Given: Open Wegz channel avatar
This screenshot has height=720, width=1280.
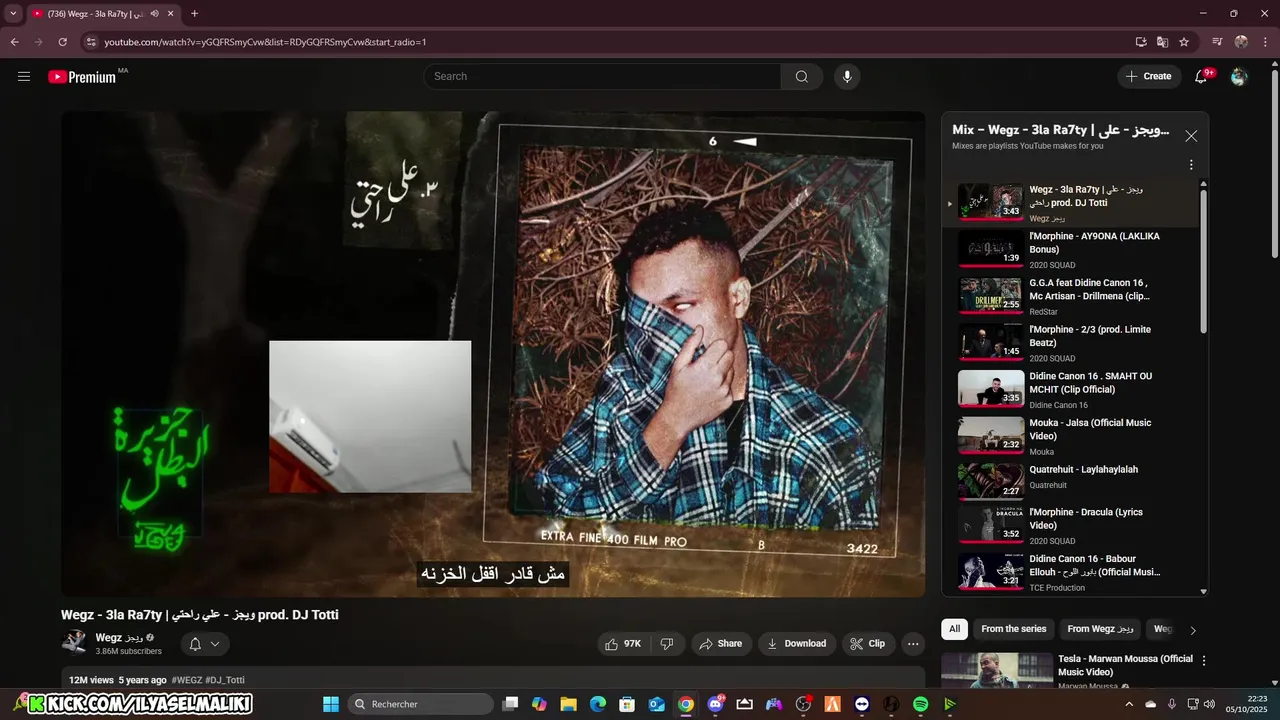Looking at the screenshot, I should click(74, 643).
